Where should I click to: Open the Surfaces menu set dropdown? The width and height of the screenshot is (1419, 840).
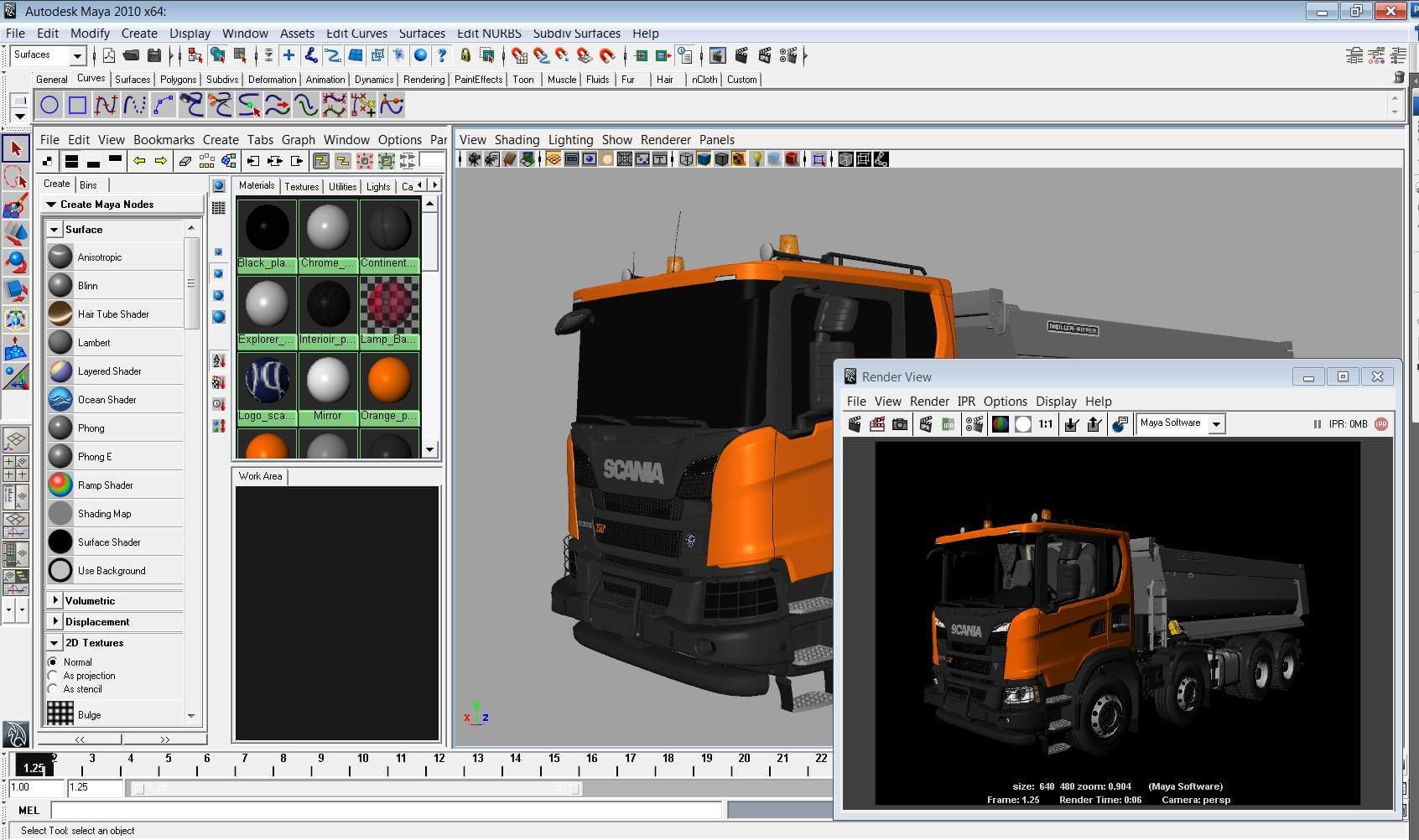point(77,55)
